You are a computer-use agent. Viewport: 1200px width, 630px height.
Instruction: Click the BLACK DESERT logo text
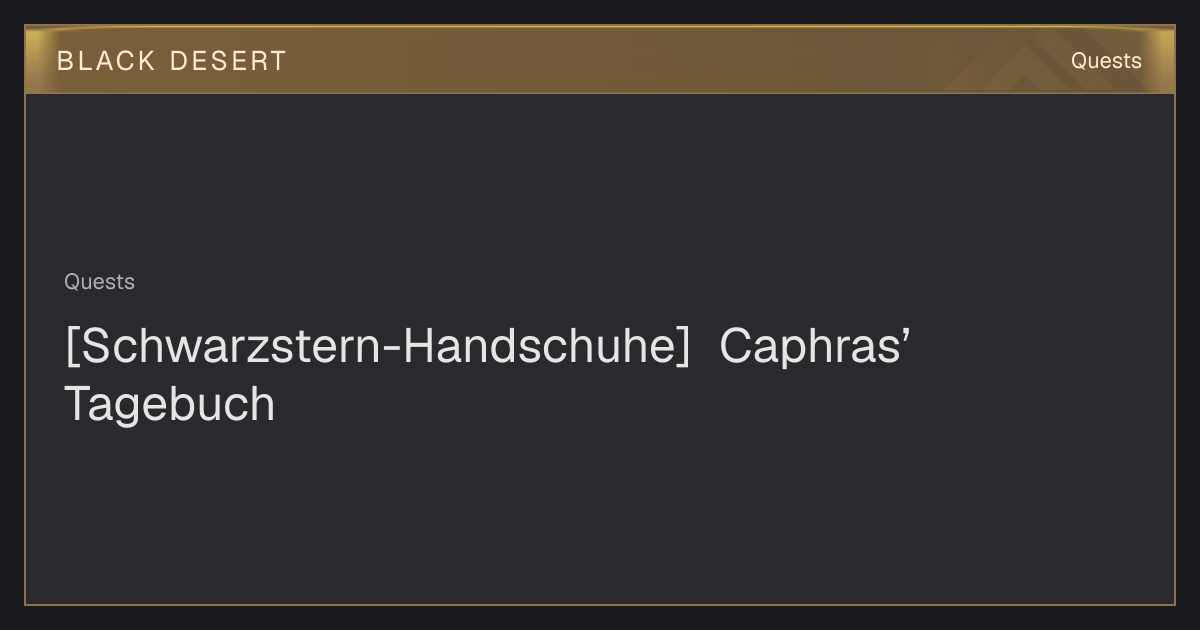pyautogui.click(x=172, y=61)
